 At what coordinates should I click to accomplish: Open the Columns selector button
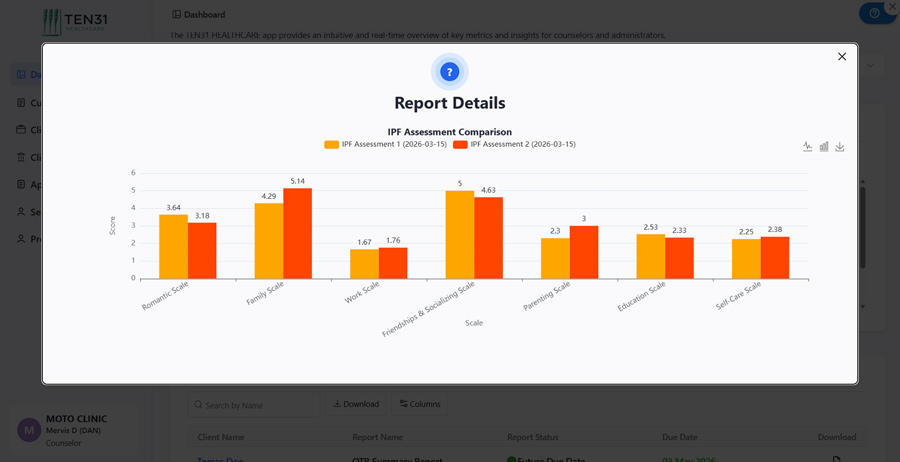tap(420, 404)
